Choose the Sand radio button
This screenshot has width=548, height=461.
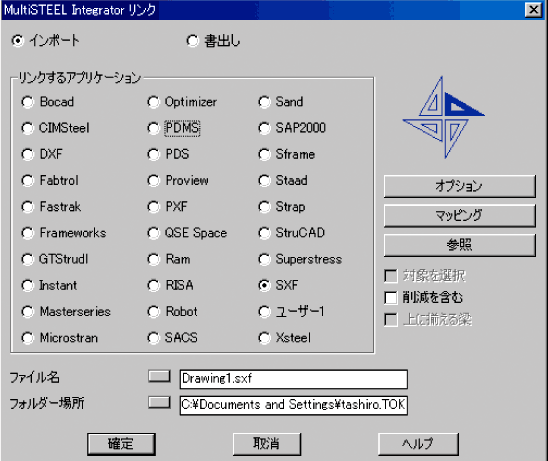264,102
